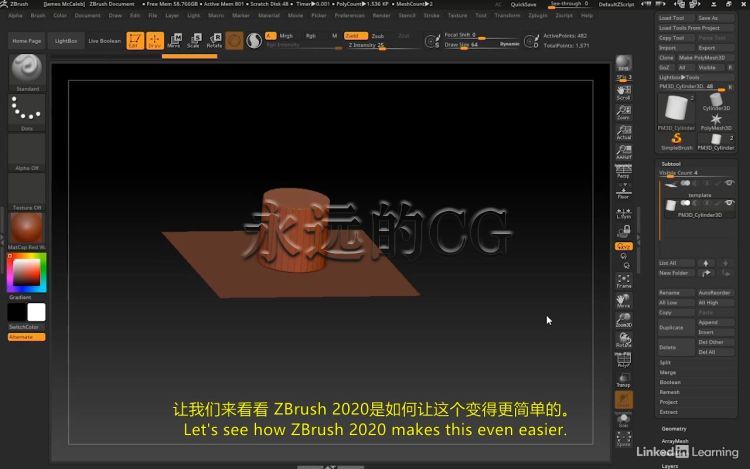Click the Append subtool button

[715, 322]
